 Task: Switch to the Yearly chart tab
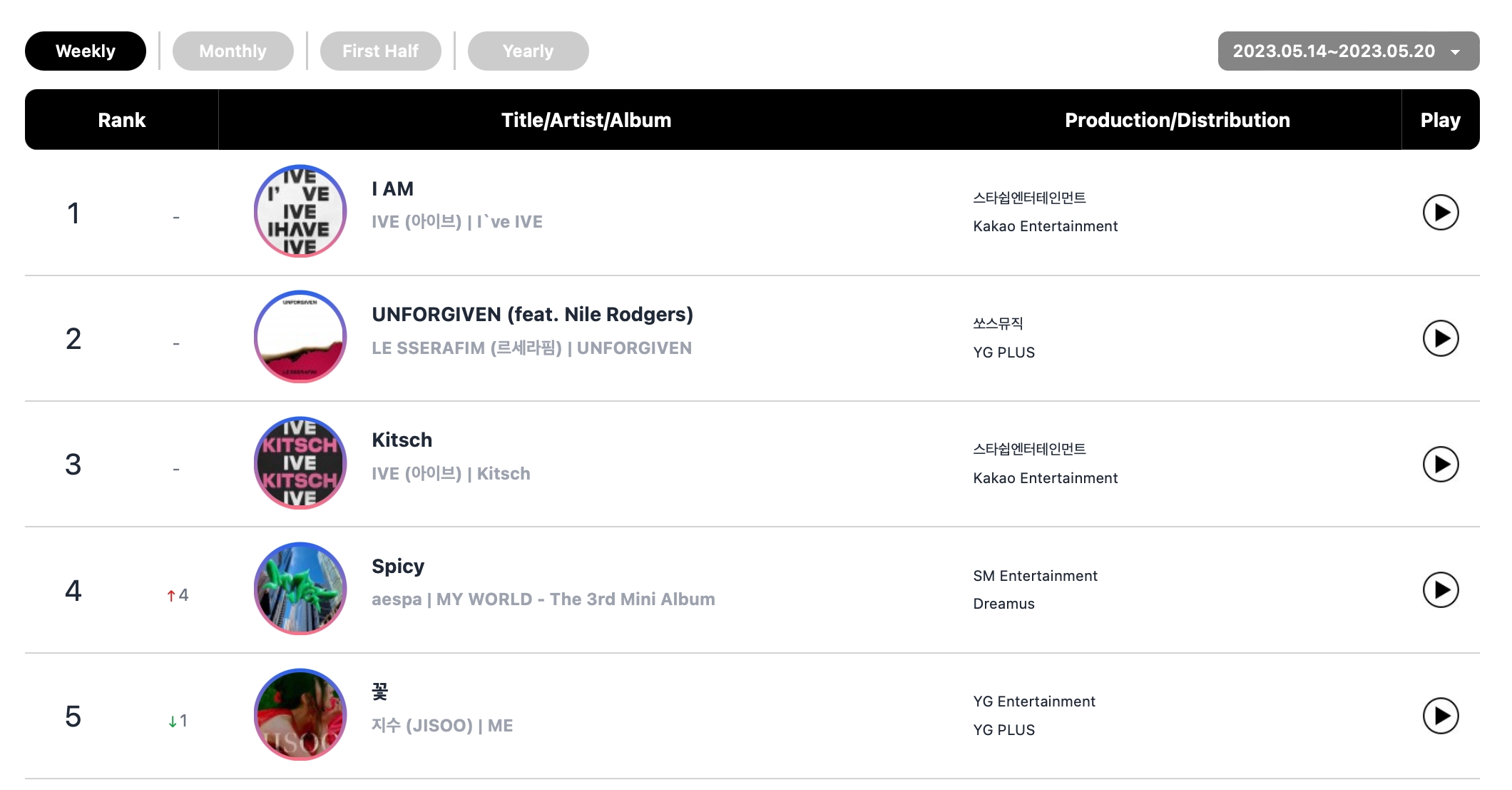pos(528,51)
